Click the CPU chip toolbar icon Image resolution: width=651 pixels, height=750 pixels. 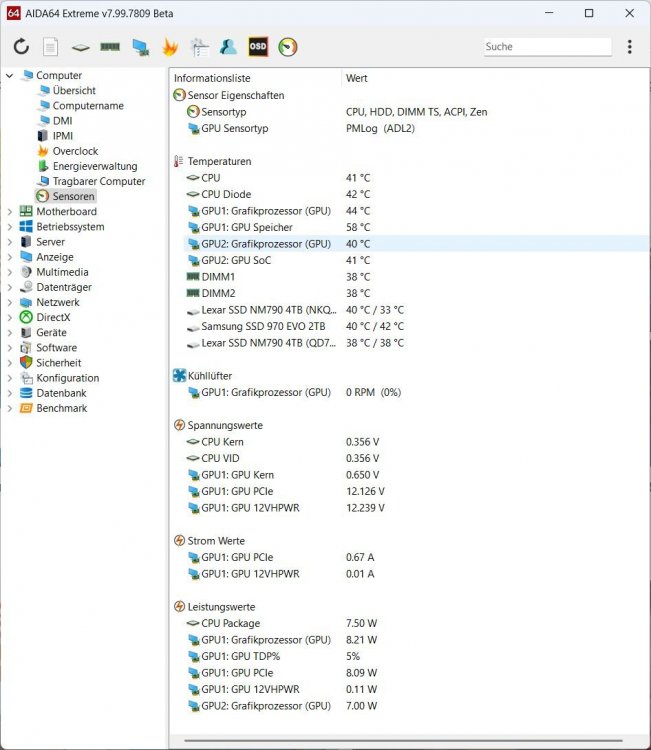80,47
